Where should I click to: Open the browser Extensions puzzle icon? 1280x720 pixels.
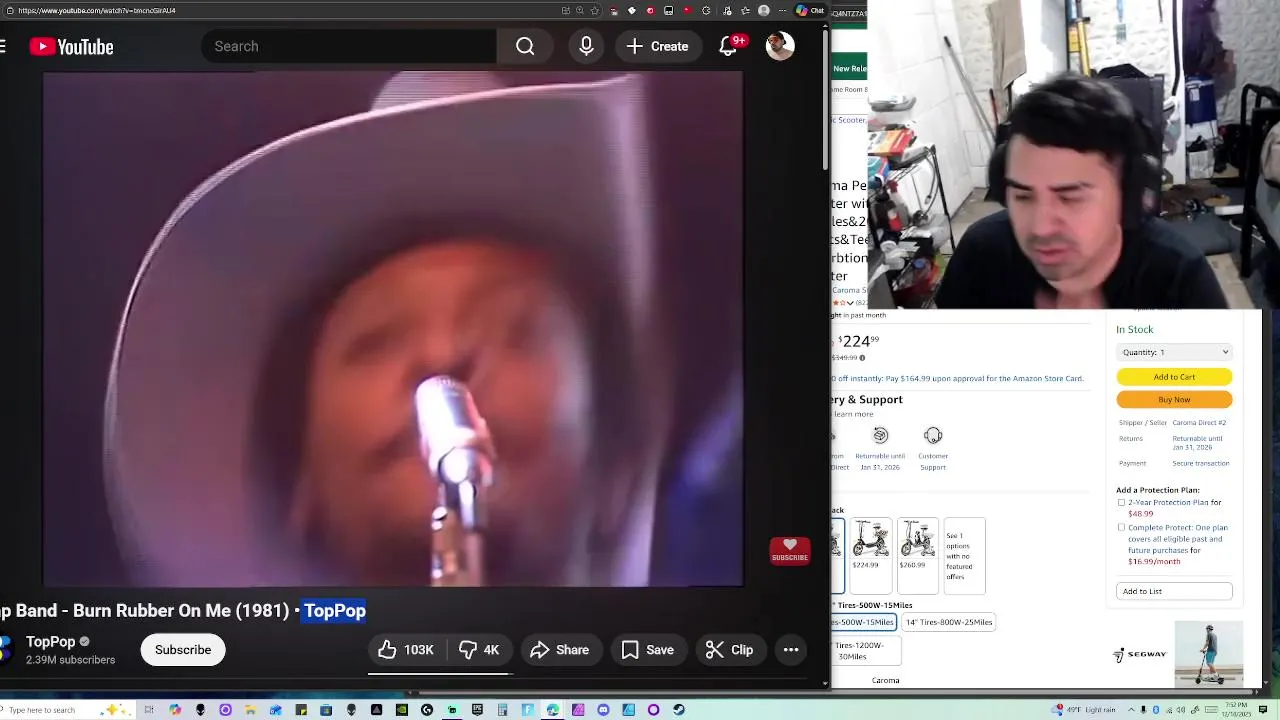tap(706, 10)
